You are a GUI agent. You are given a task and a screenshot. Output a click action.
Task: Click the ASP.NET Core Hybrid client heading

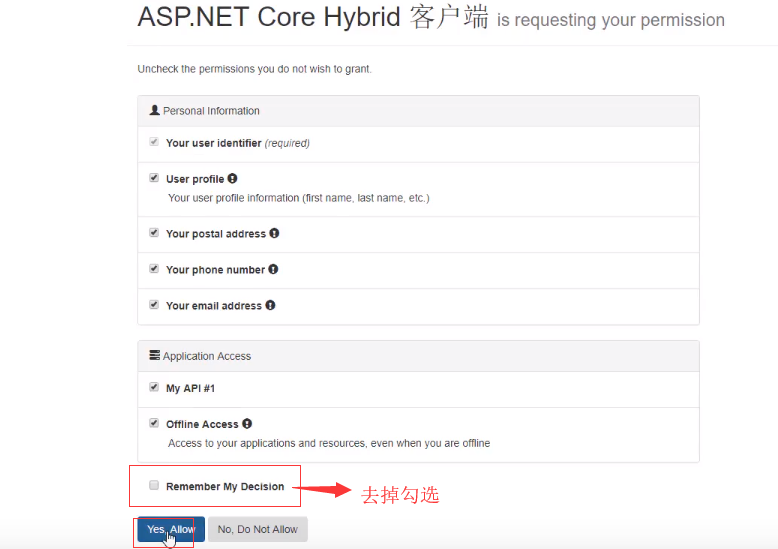(x=313, y=17)
